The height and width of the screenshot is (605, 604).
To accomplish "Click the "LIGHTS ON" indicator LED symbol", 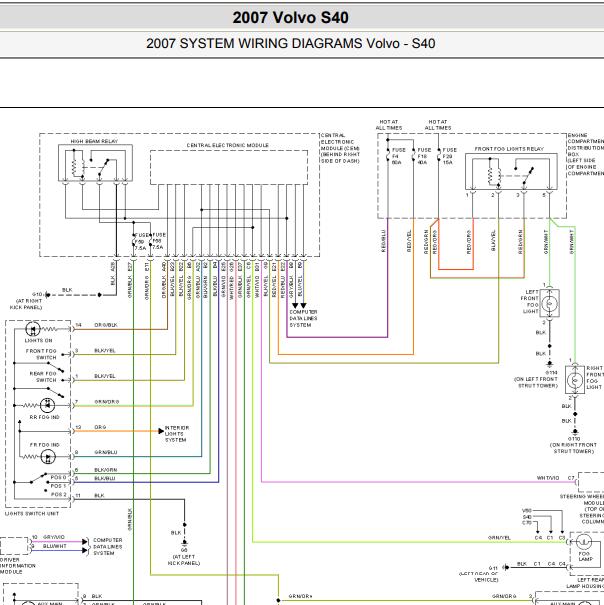I will pyautogui.click(x=33, y=329).
